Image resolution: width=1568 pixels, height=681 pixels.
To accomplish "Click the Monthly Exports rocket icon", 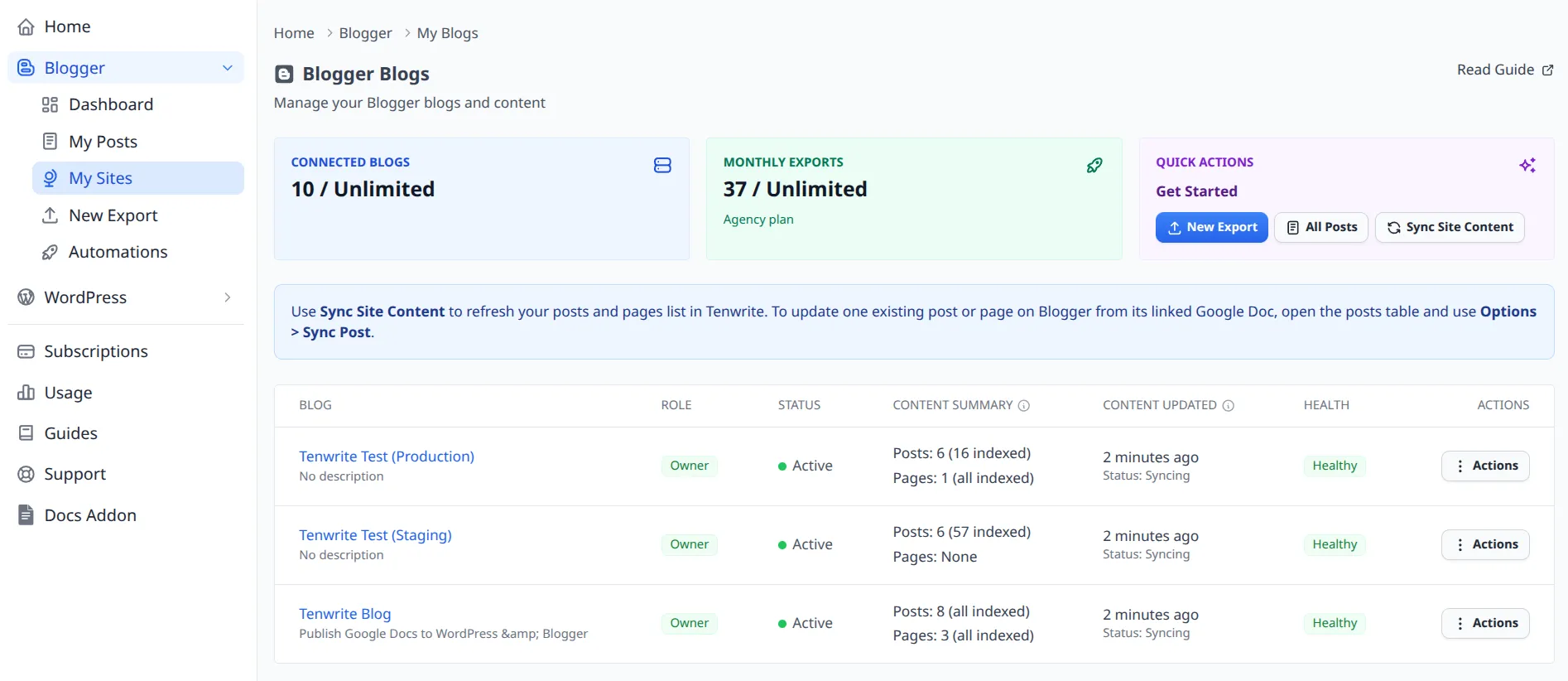I will coord(1094,166).
